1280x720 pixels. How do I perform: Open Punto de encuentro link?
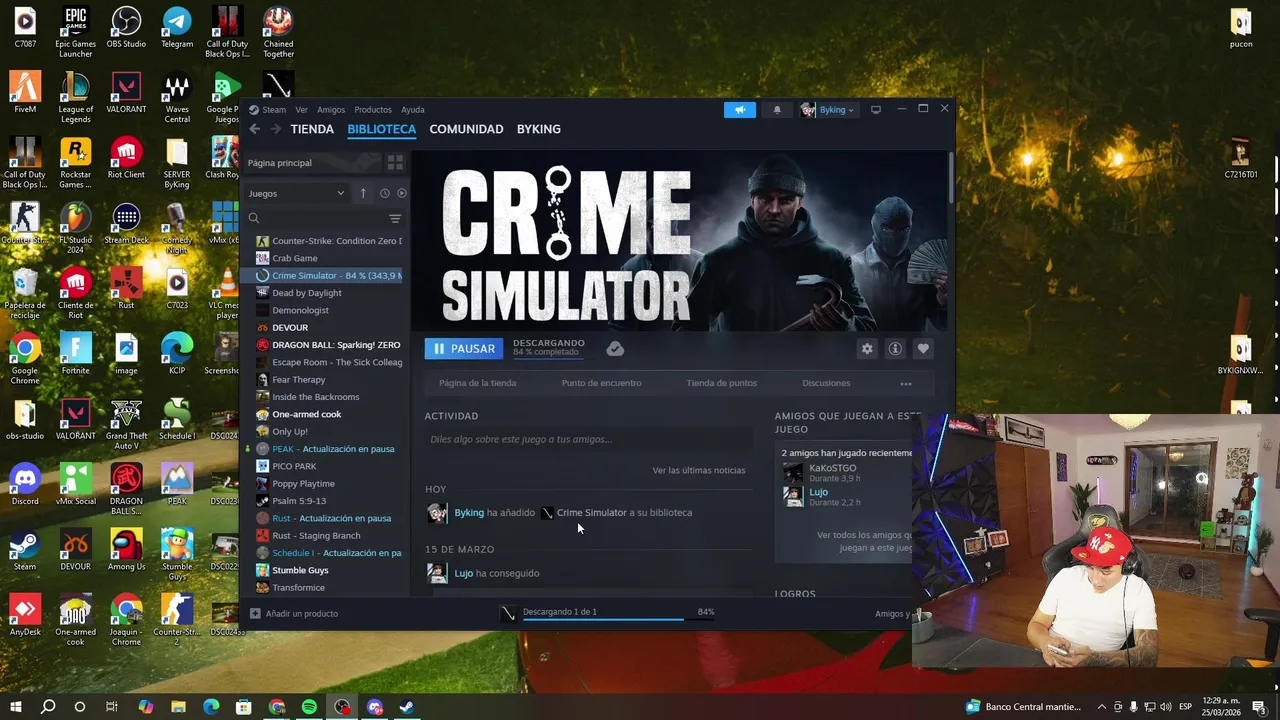[x=601, y=383]
